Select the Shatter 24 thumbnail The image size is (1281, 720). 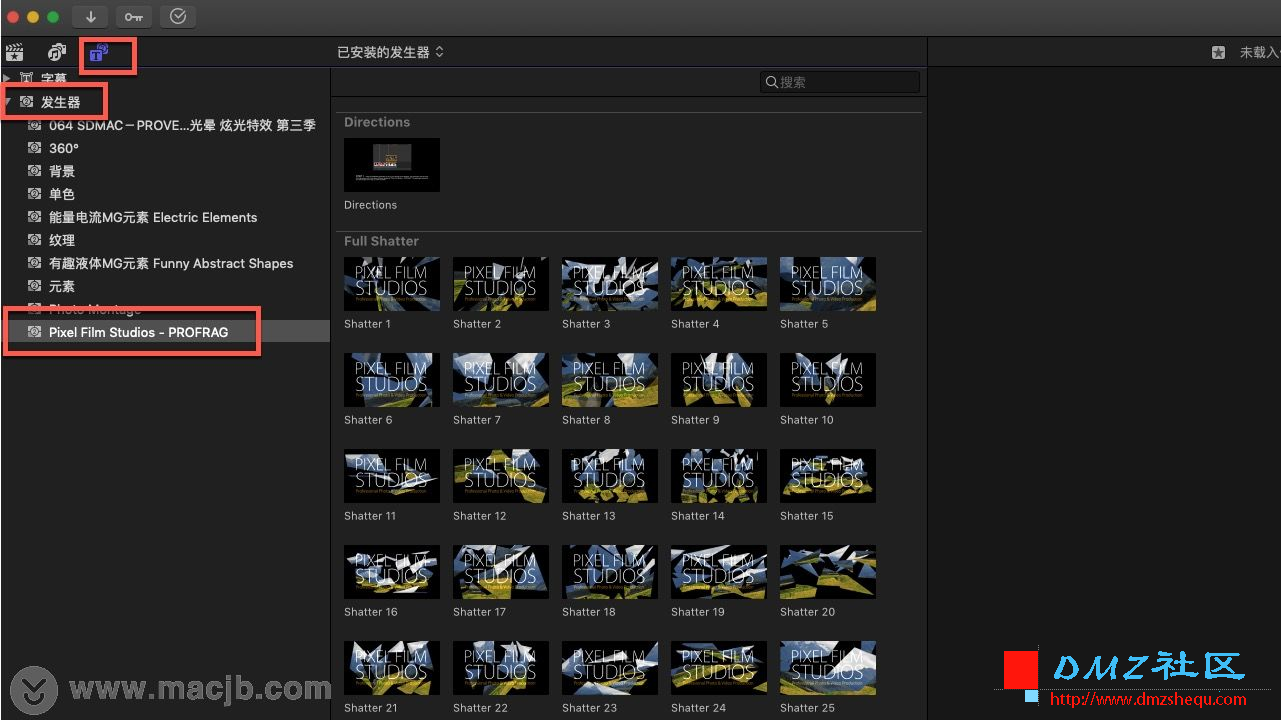[719, 668]
